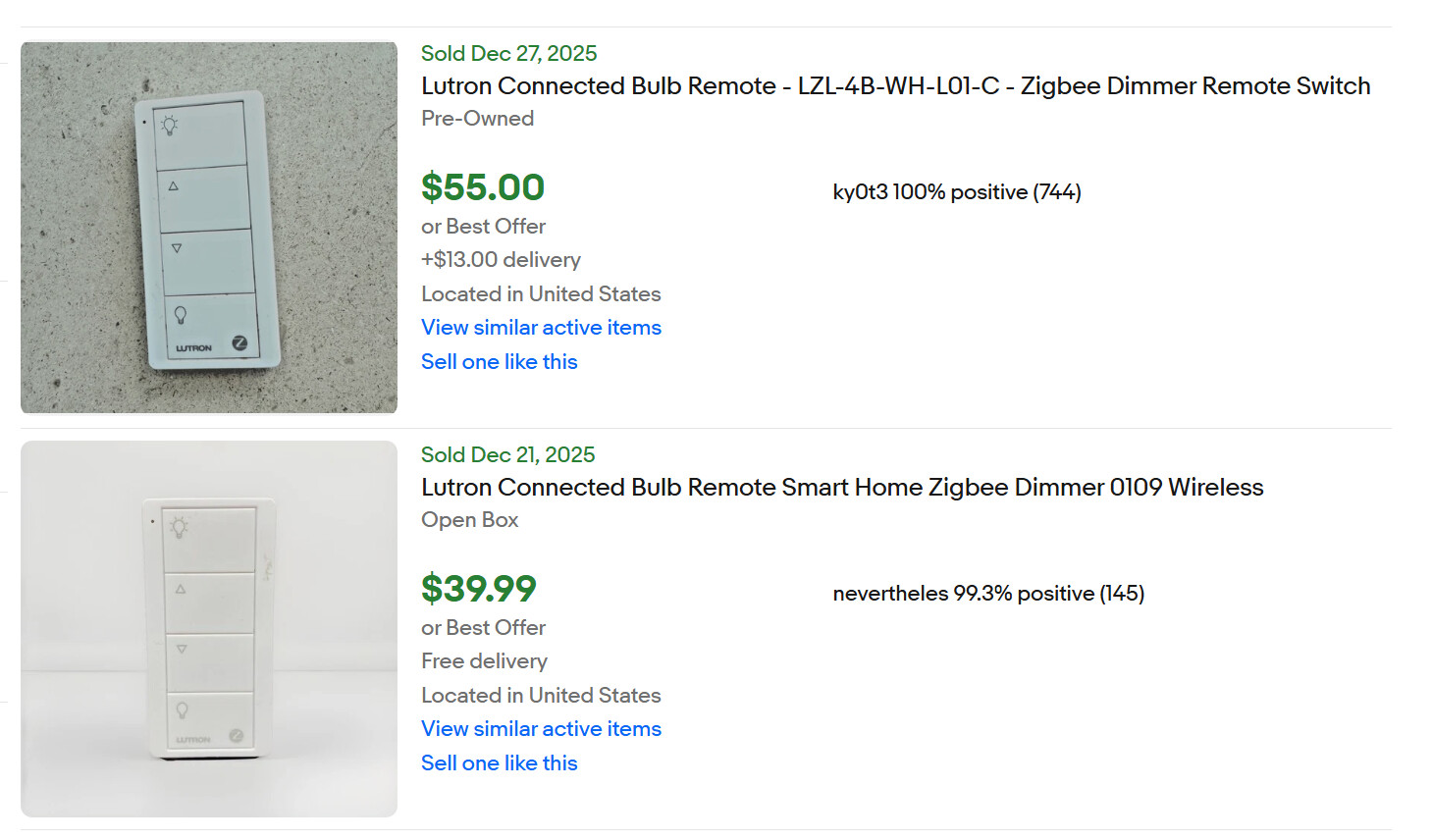Image resolution: width=1432 pixels, height=840 pixels.
Task: Click "or Best Offer" under the $55.00 price
Action: pos(483,227)
